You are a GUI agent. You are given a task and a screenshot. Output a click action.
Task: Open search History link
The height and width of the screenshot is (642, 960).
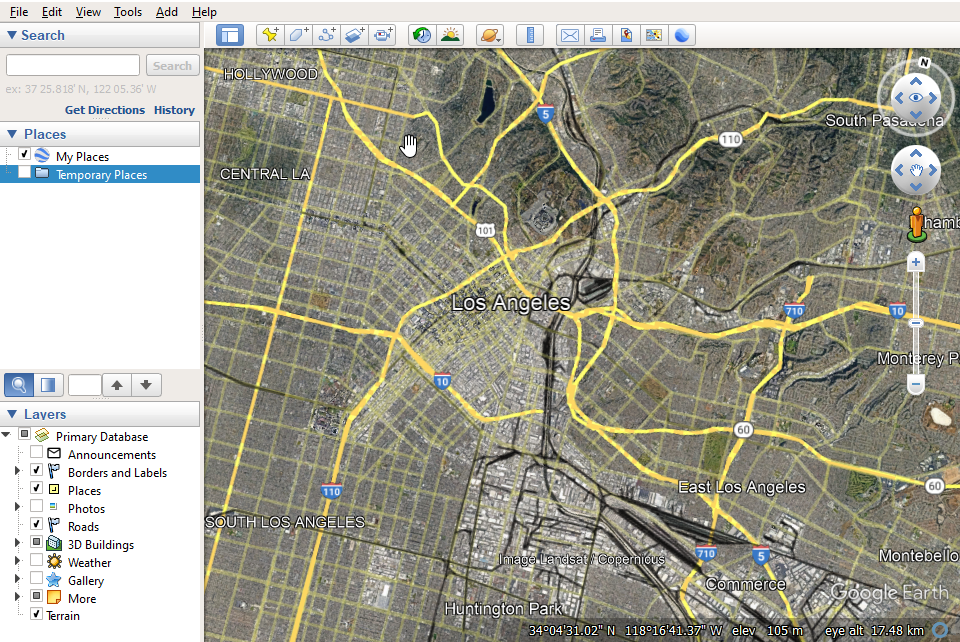pyautogui.click(x=174, y=110)
